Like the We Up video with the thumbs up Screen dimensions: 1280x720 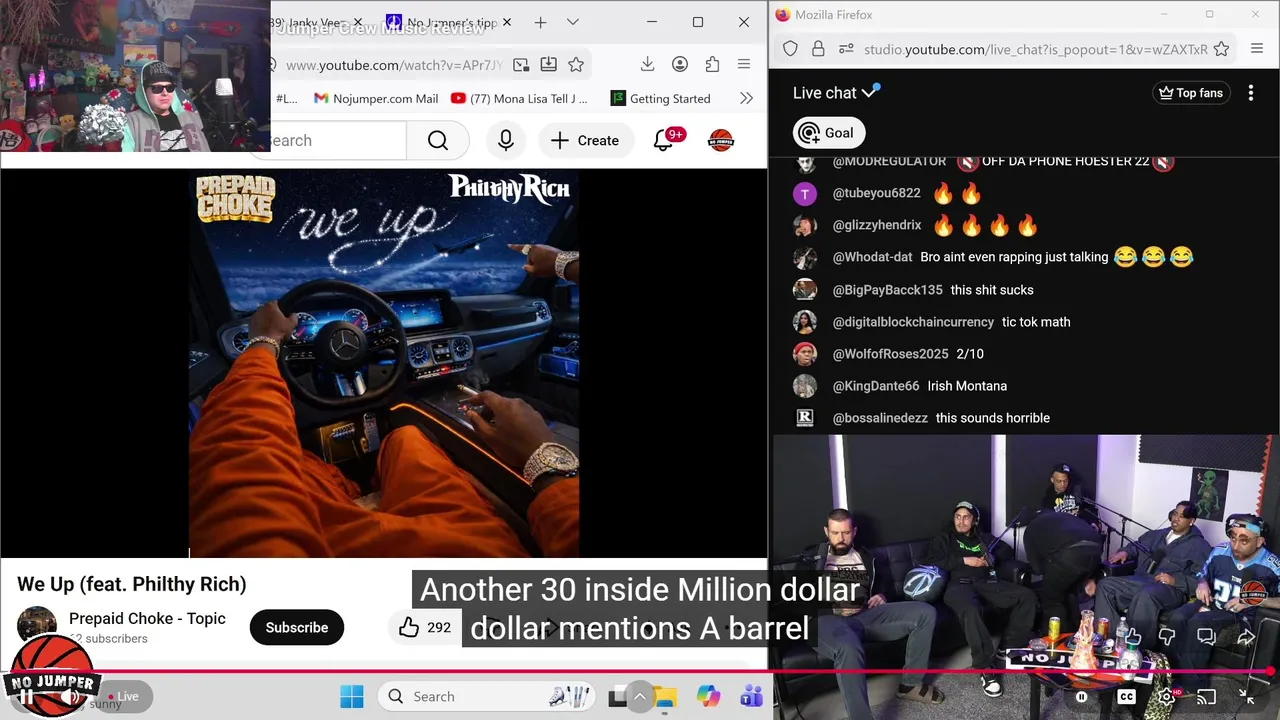click(409, 628)
